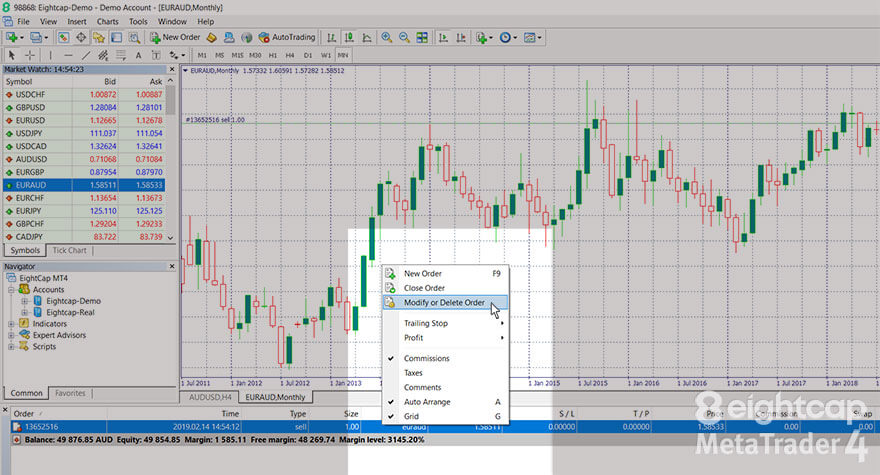The image size is (880, 475).
Task: Expand the Indicators tree node
Action: coord(11,324)
